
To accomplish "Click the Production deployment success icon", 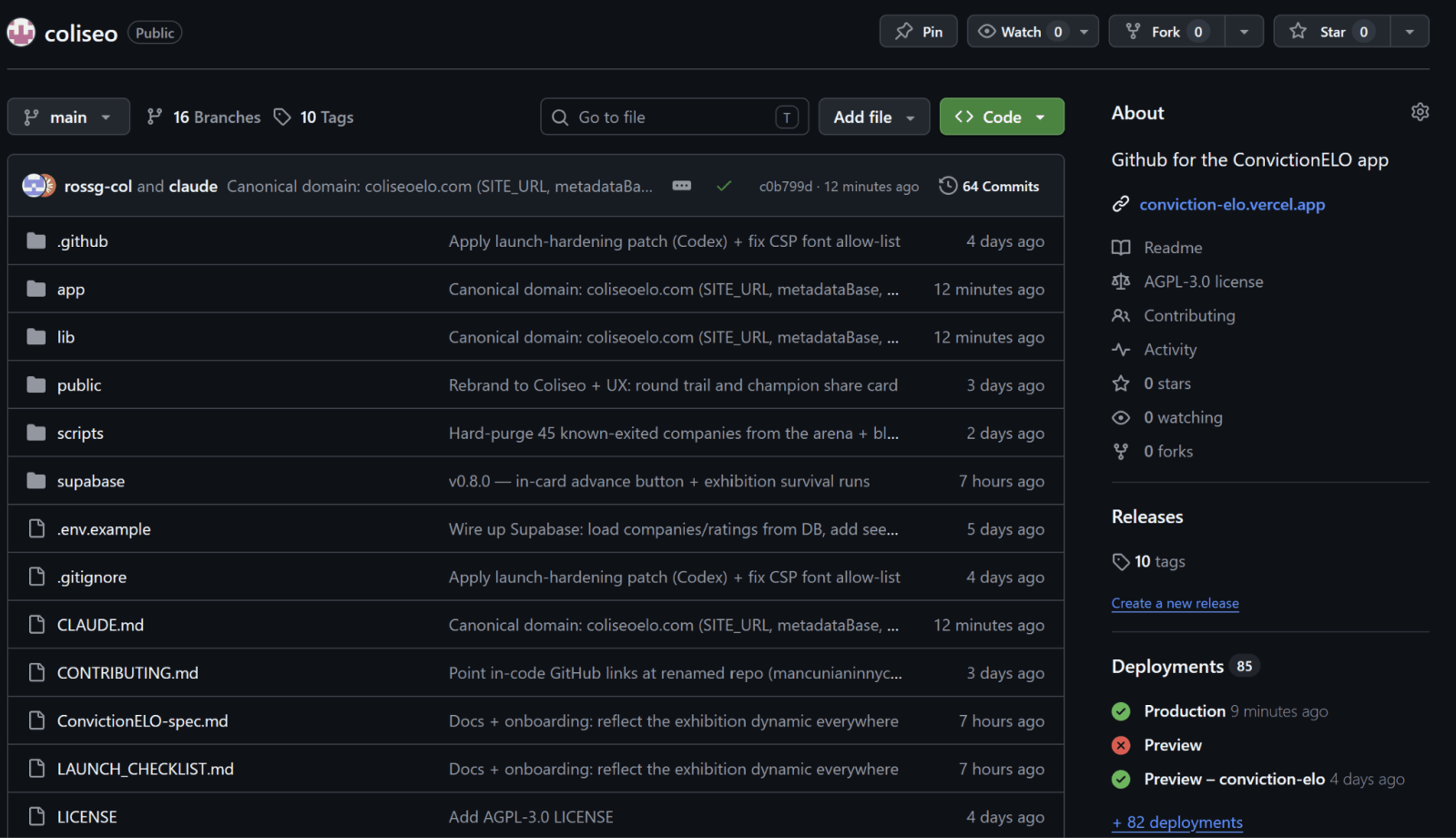I will point(1121,711).
